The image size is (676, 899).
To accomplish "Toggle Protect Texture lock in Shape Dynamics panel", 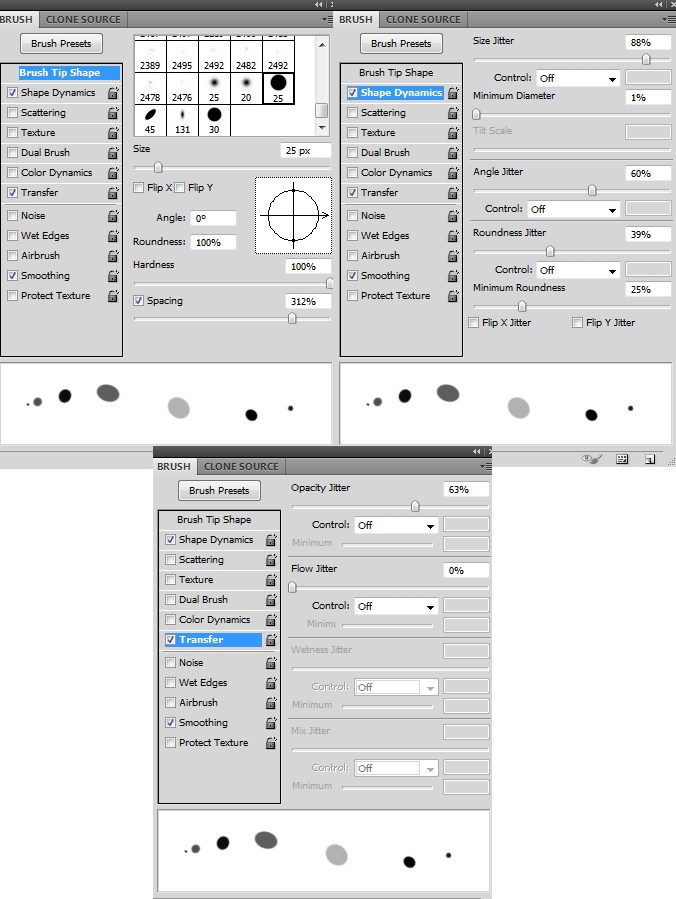I will click(x=453, y=296).
